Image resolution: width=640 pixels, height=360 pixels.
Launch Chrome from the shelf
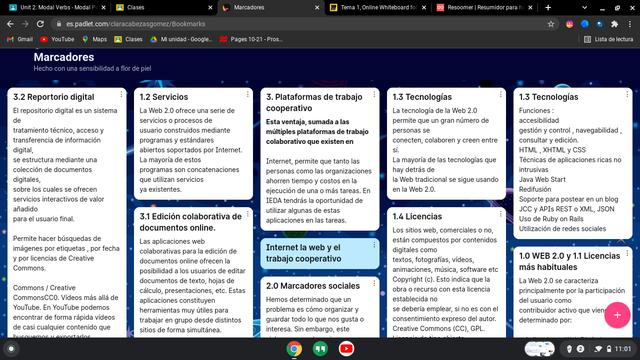[294, 349]
